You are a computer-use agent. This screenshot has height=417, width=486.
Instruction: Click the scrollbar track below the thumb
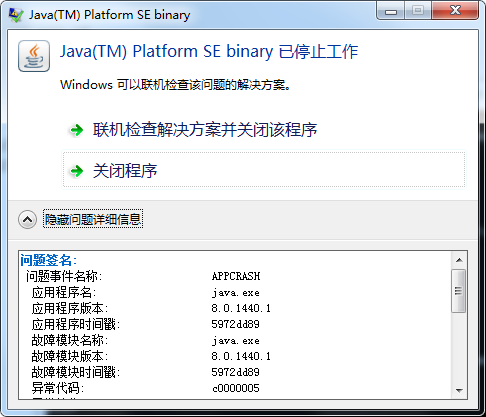point(459,348)
